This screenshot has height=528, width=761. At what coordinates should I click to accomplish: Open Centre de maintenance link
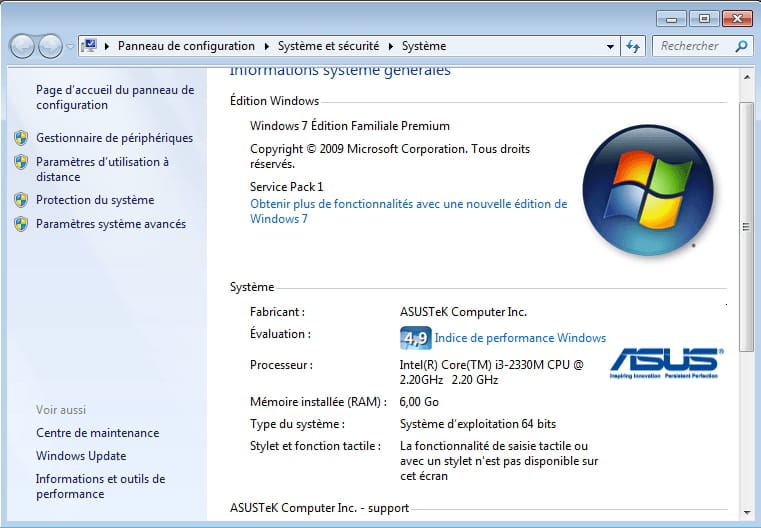pos(98,432)
